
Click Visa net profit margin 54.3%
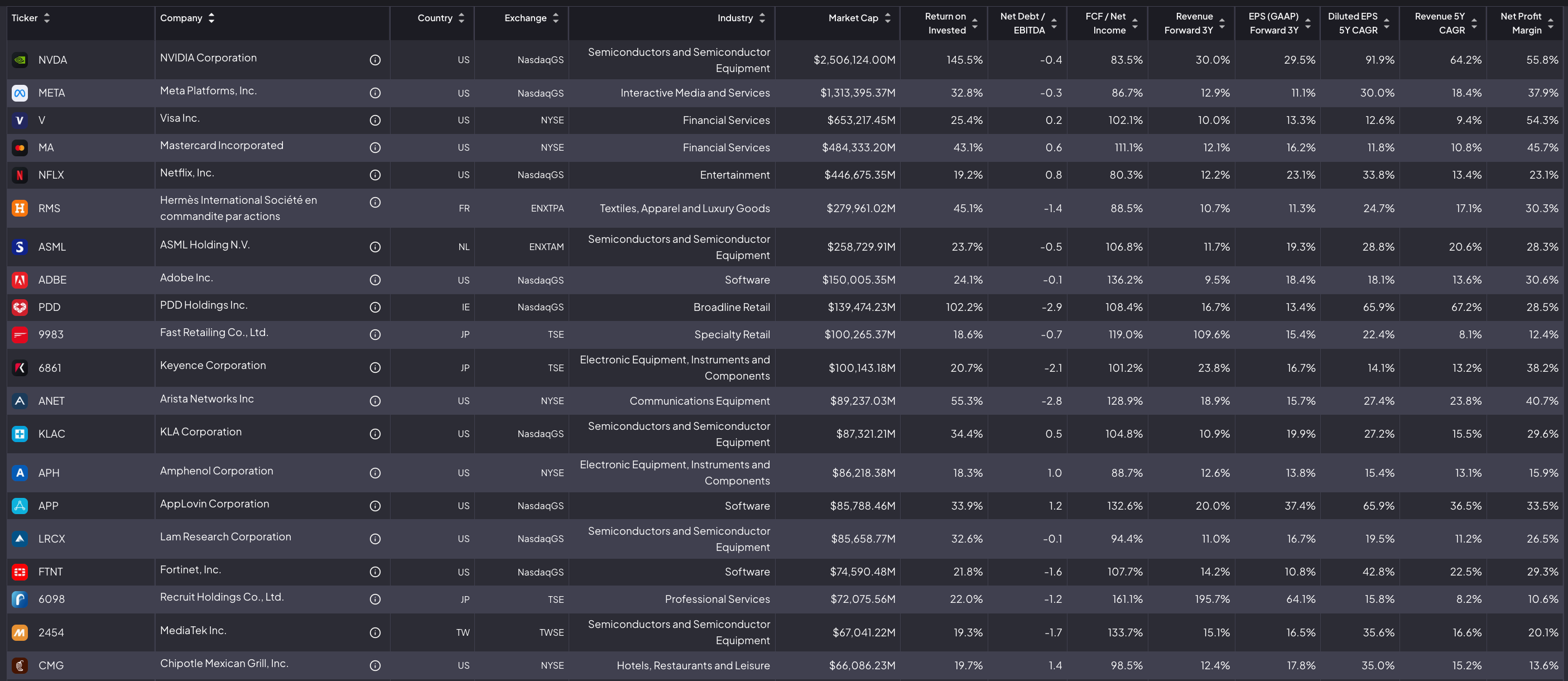tap(1542, 120)
